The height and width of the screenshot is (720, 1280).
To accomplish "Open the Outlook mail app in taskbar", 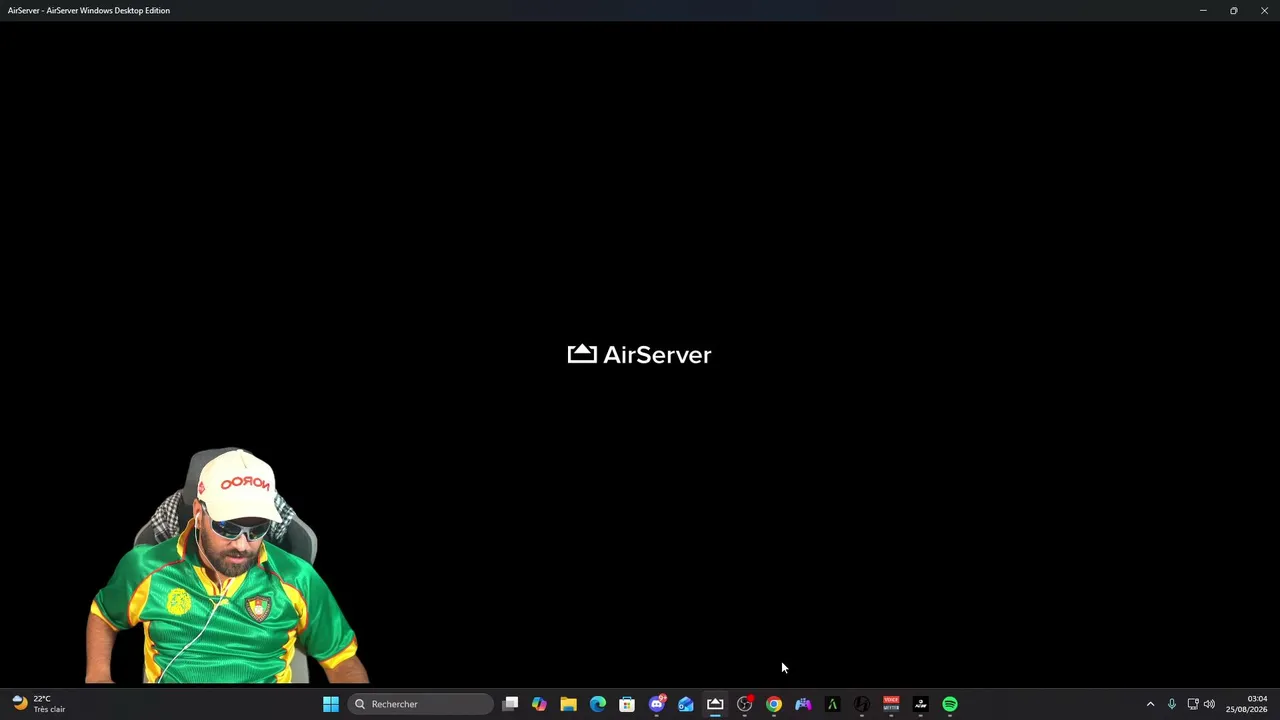I will (x=686, y=704).
